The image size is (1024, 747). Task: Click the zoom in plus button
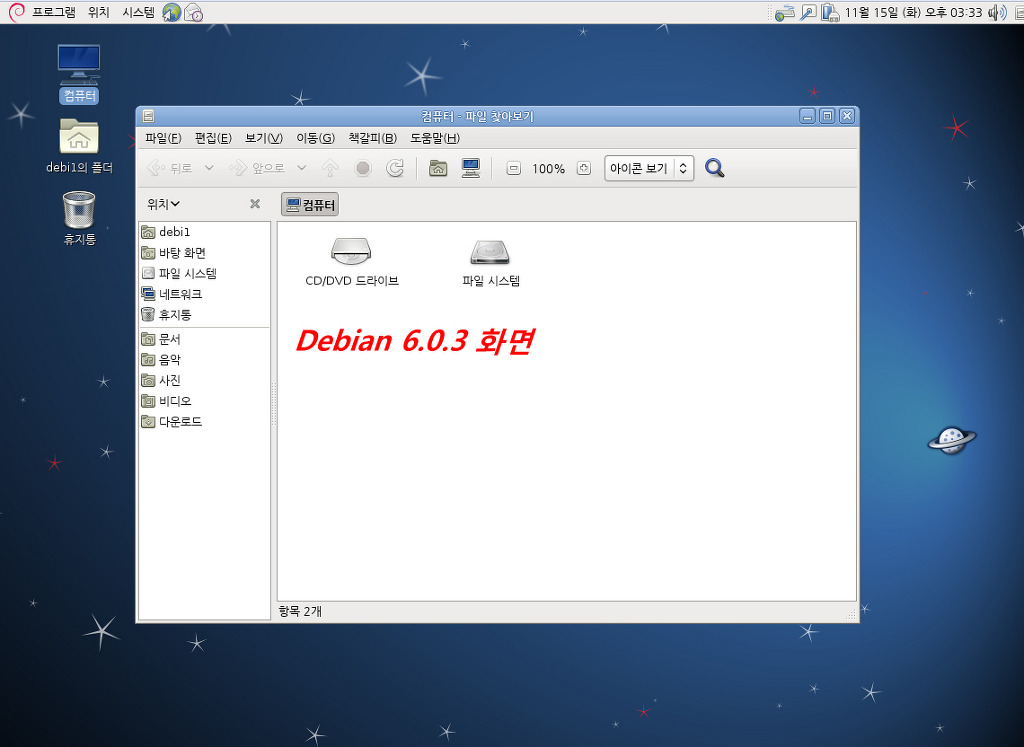(584, 169)
